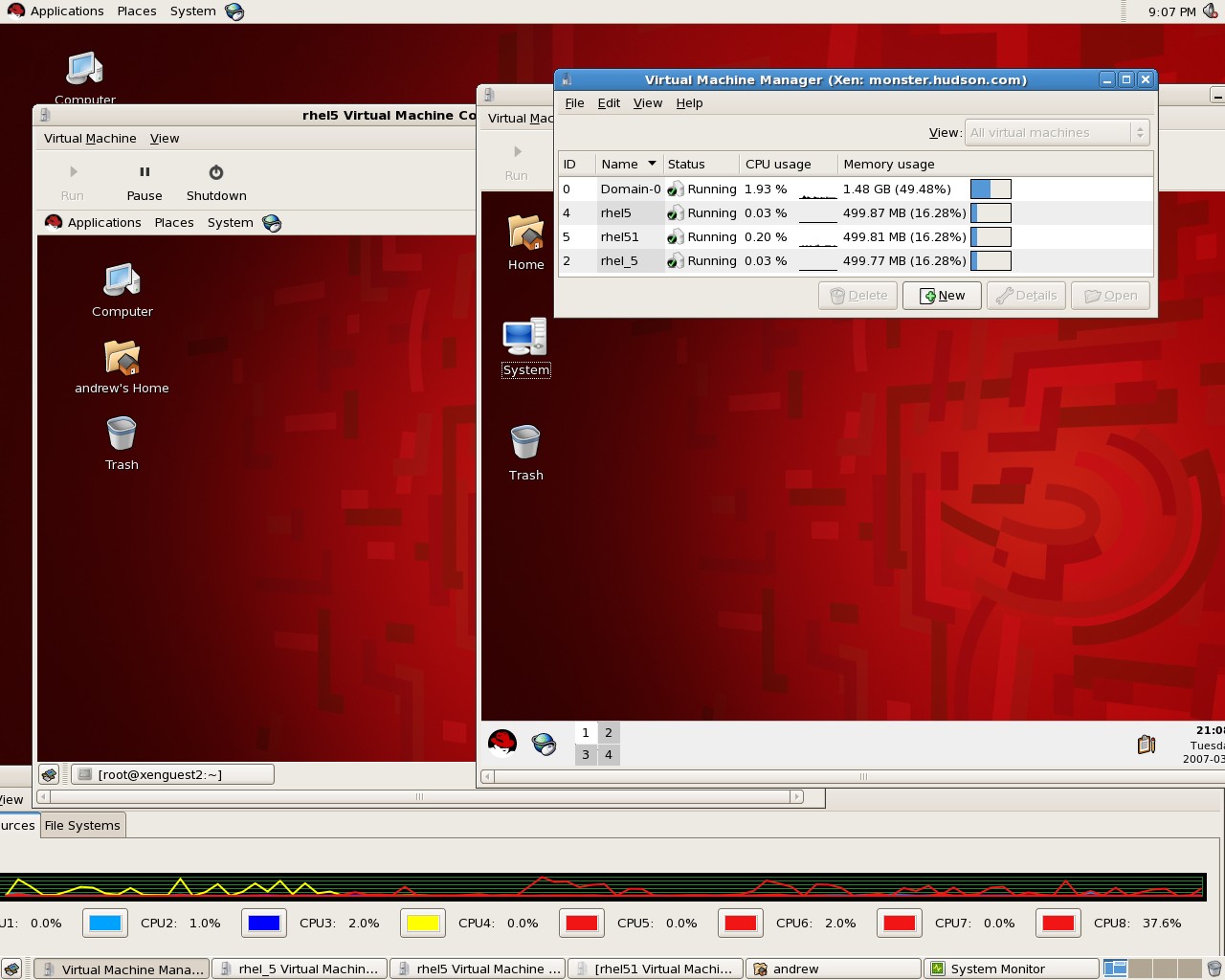Switch to workspace 4 in guest pager
Screen dimensions: 1225x980
(609, 755)
